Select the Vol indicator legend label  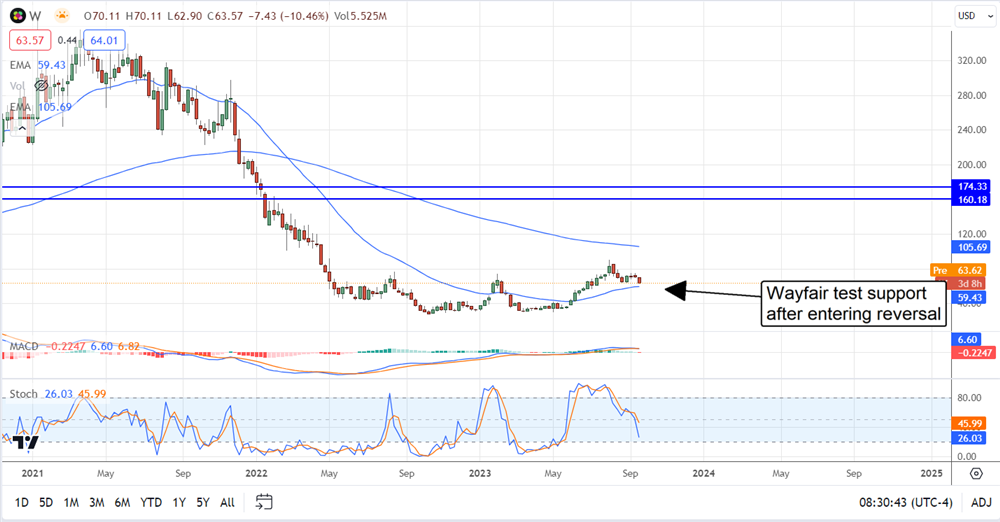[17, 86]
